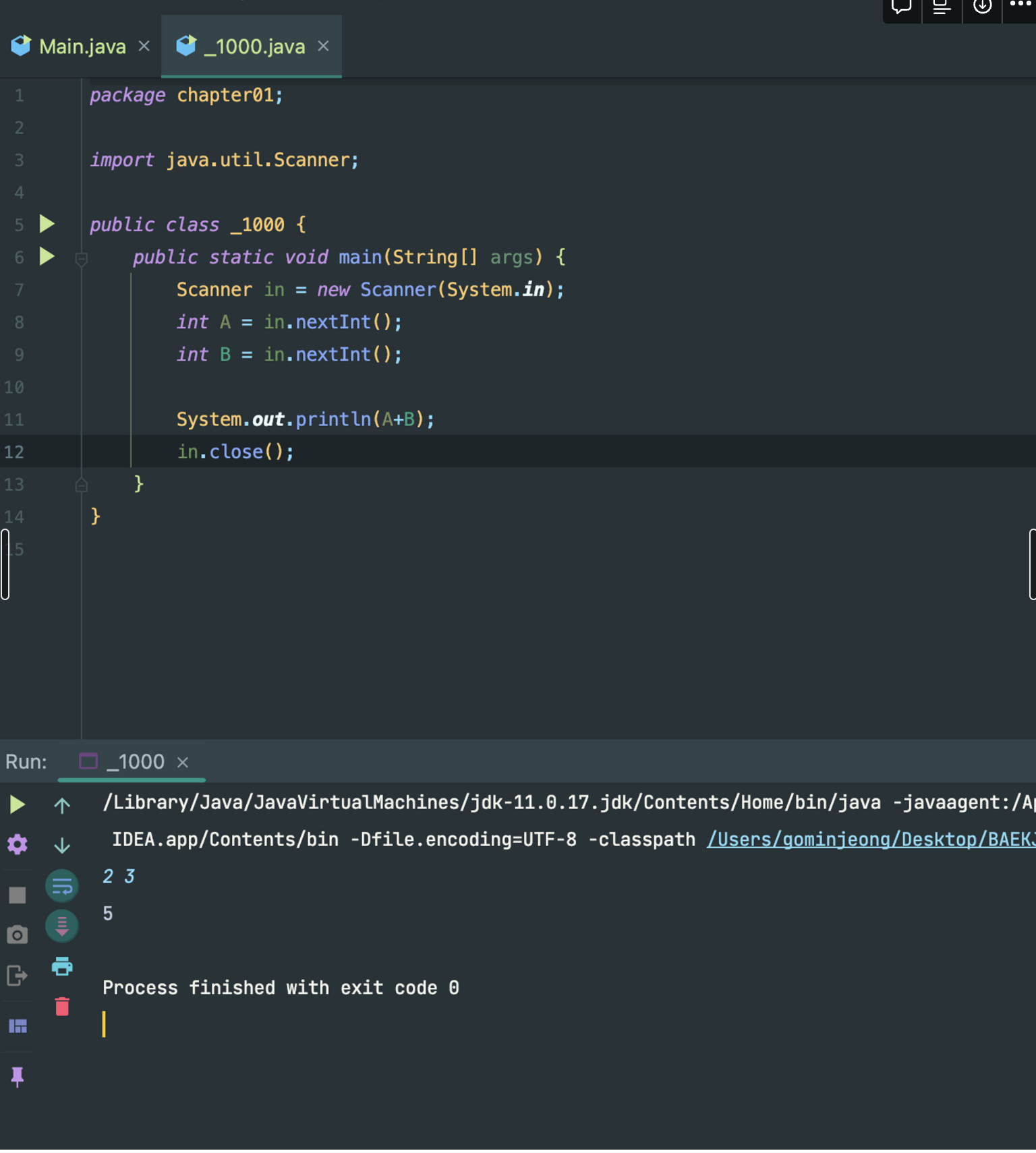1036x1153 pixels.
Task: Click 'Process finished with exit code 0'
Action: pos(281,988)
